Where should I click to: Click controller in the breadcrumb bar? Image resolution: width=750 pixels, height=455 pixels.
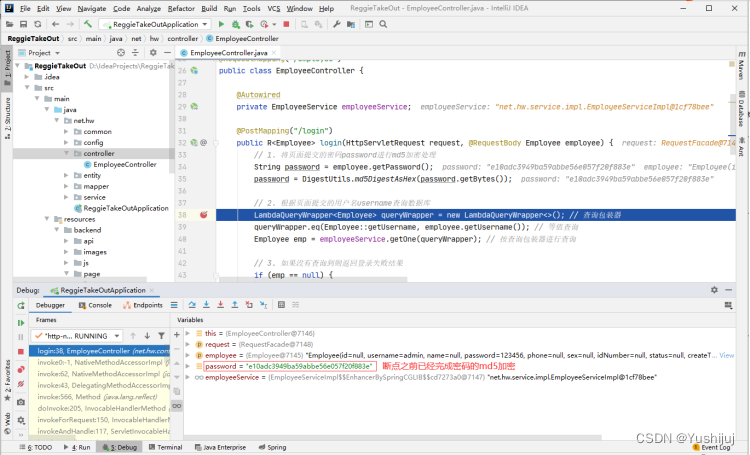point(182,39)
